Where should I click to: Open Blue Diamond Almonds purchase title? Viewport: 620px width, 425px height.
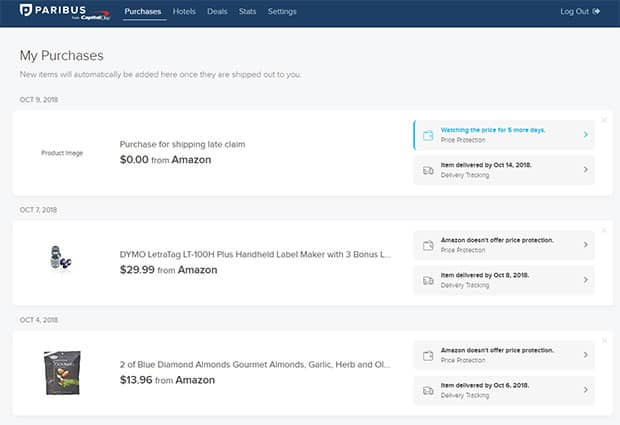tap(255, 365)
